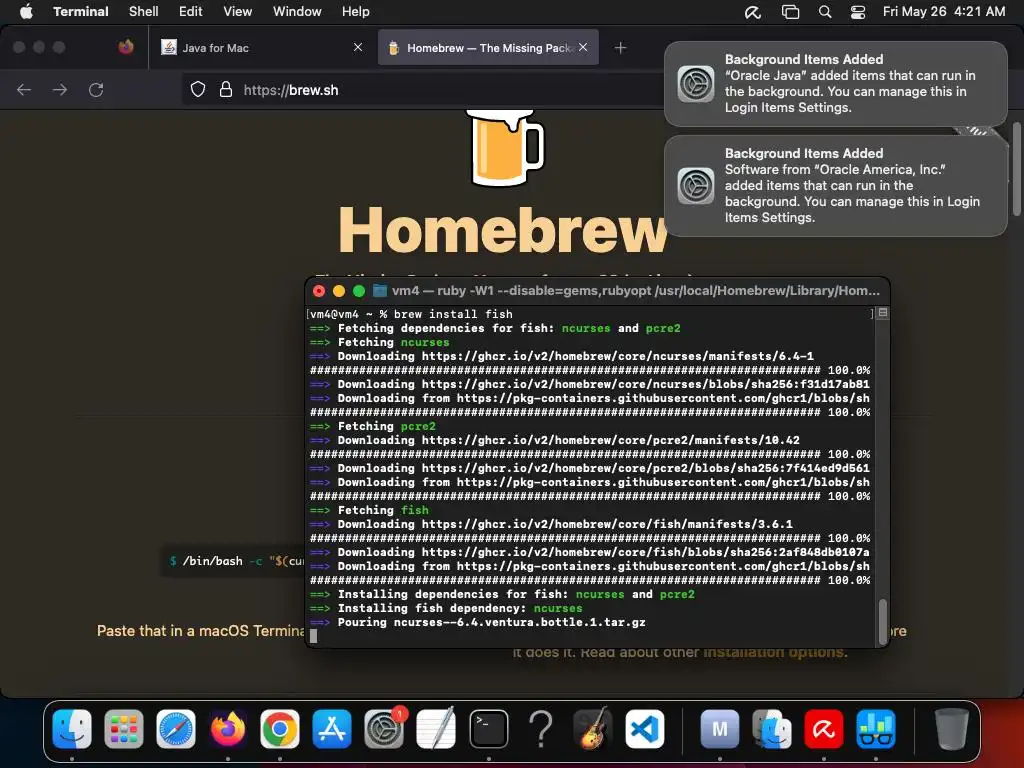
Task: Open Avira from the Dock
Action: coord(824,729)
